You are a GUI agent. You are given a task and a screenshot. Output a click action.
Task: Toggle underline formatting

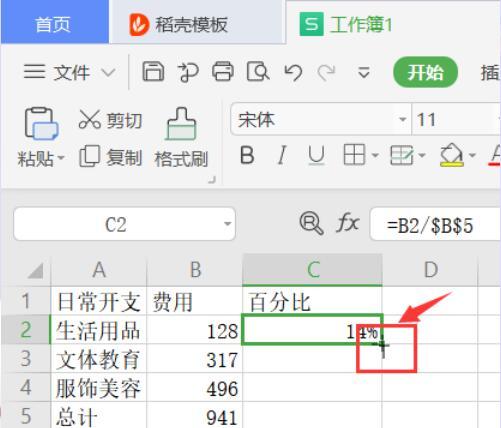tap(316, 156)
